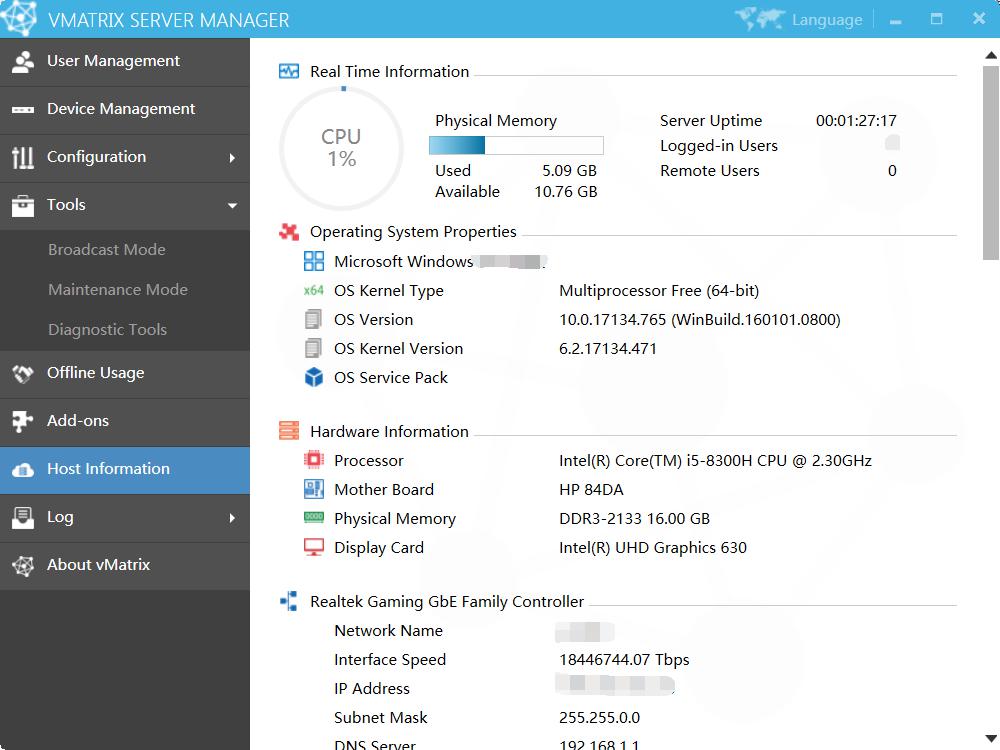Expand the Configuration submenu arrow
Screen dimensions: 1000x750
(x=232, y=158)
